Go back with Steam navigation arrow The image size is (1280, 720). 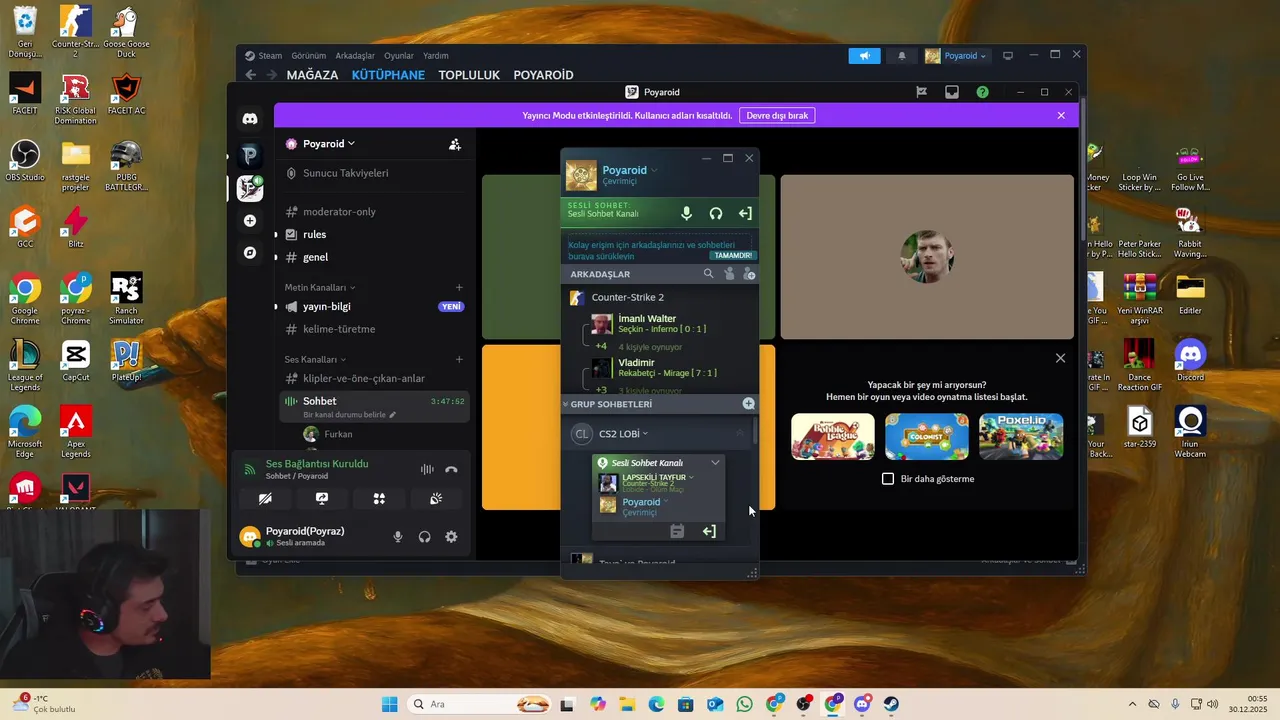tap(251, 75)
